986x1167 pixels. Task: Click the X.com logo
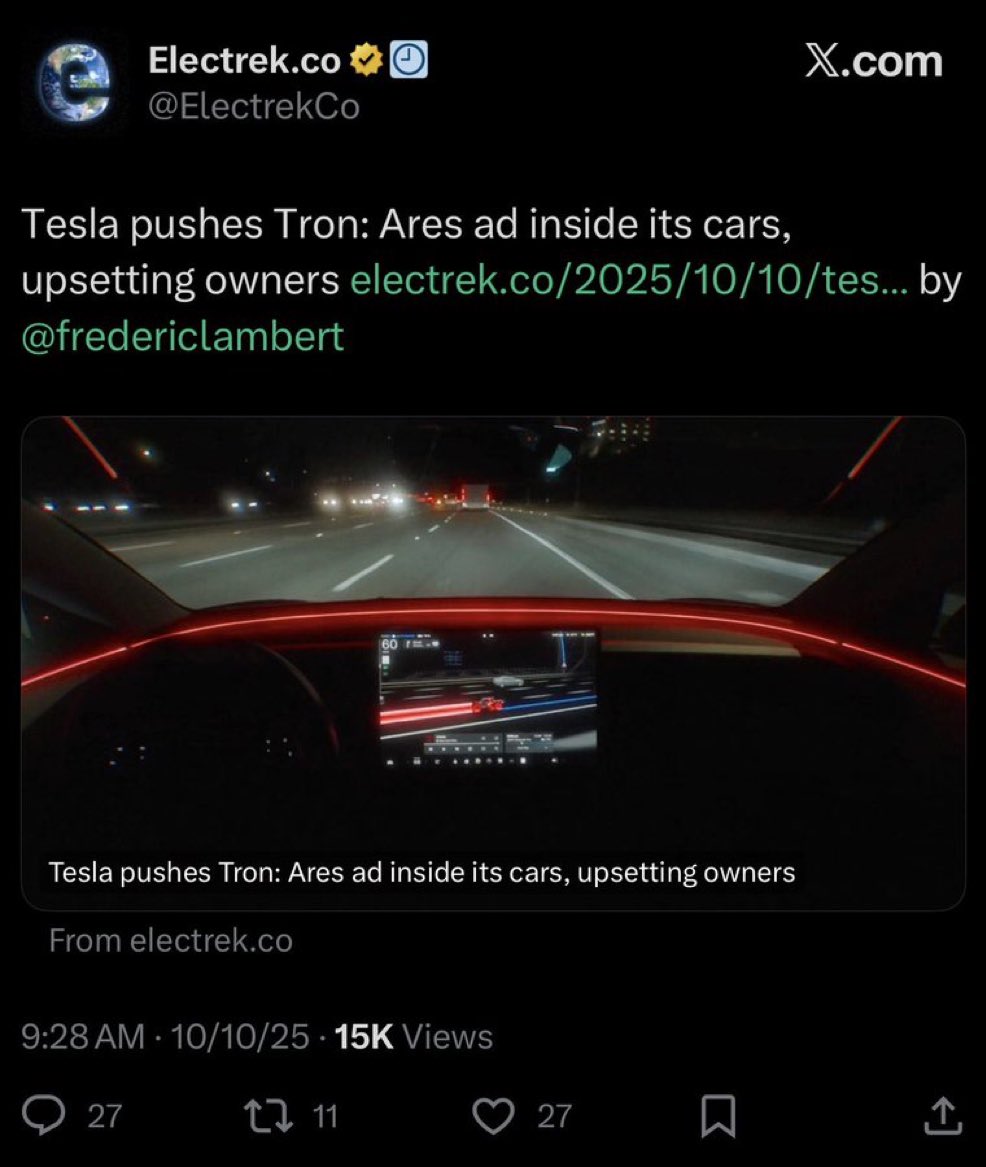[873, 62]
